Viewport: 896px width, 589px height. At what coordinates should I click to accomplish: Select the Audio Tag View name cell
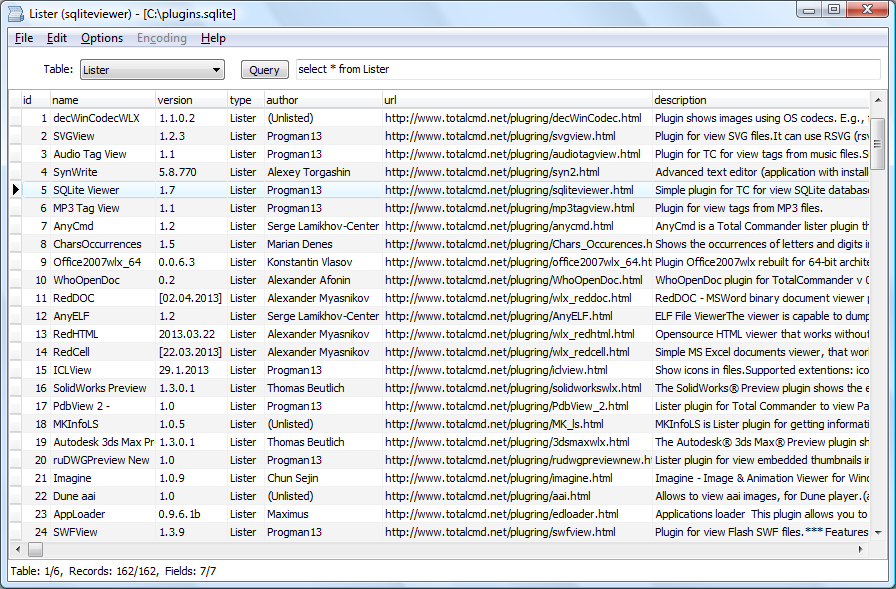tap(102, 154)
